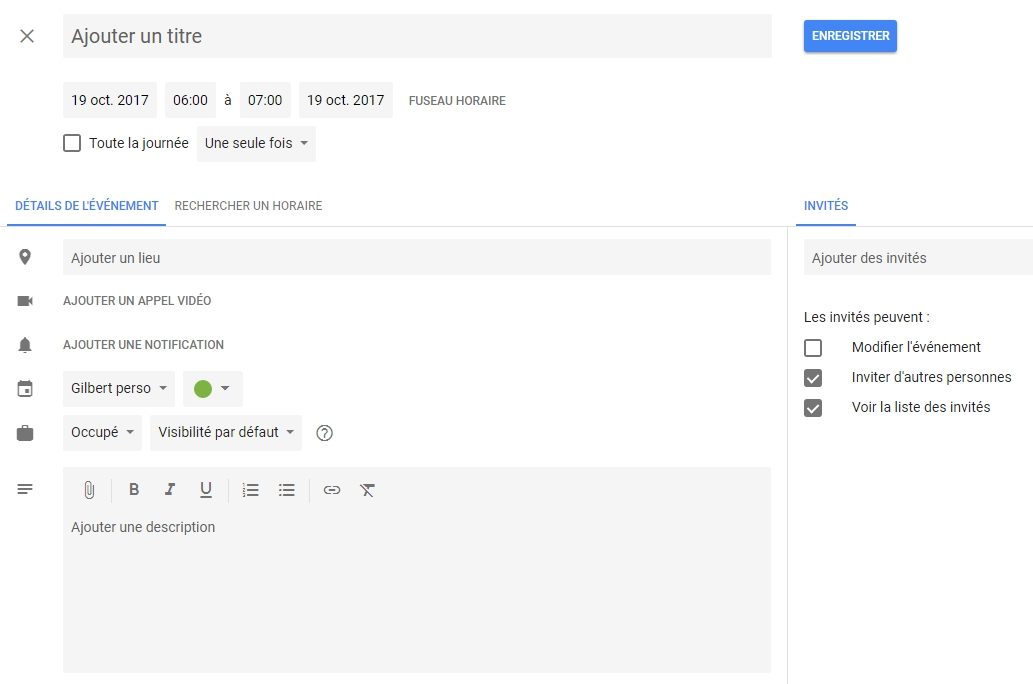Screen dimensions: 1033x684
Task: Toggle italic formatting in description
Action: [x=170, y=490]
